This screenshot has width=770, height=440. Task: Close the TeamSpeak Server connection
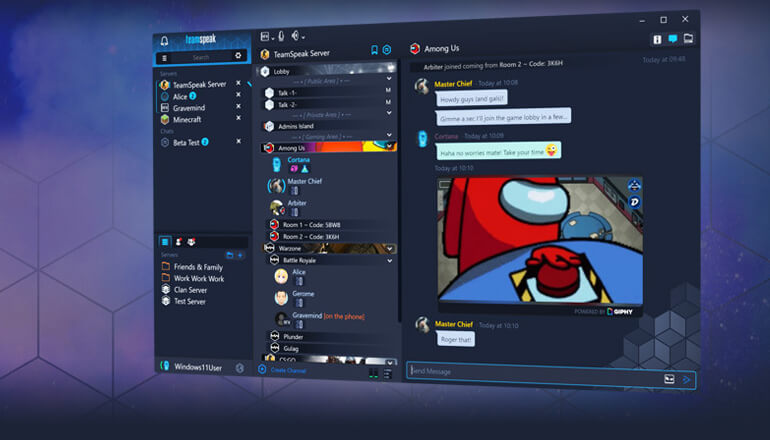point(238,83)
